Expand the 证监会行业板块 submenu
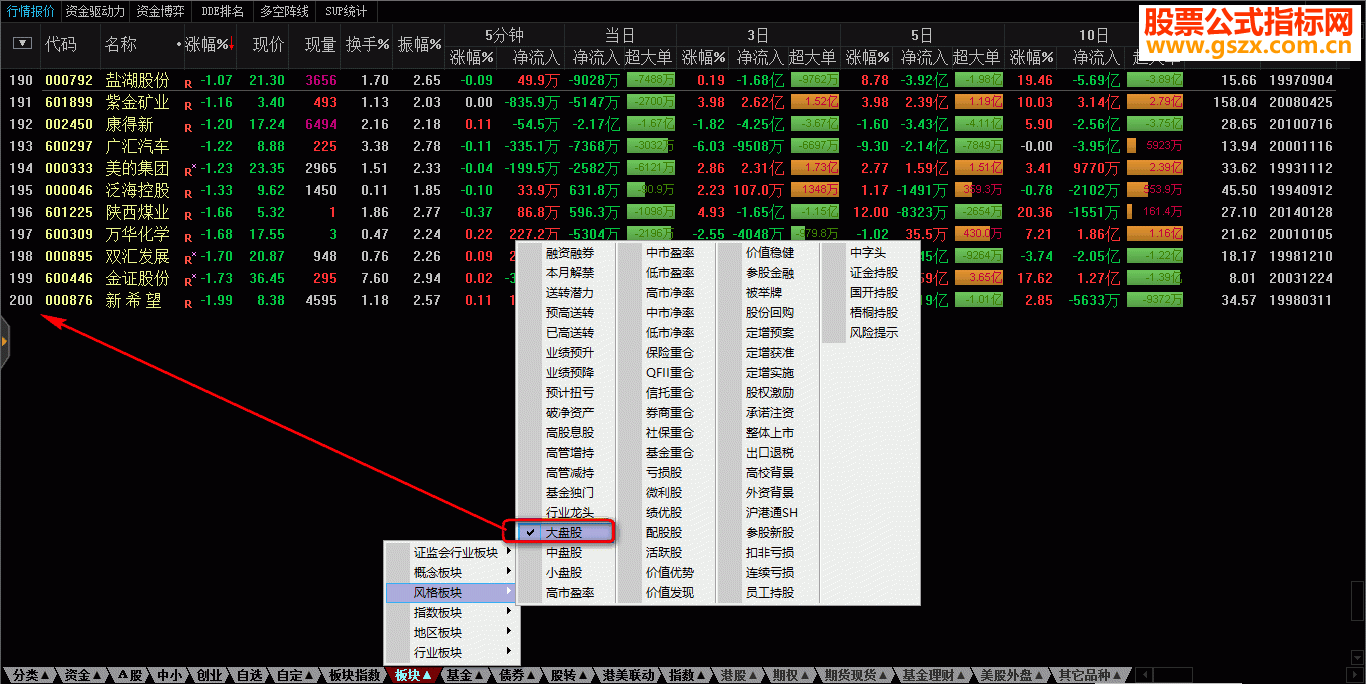The height and width of the screenshot is (684, 1366). point(451,552)
